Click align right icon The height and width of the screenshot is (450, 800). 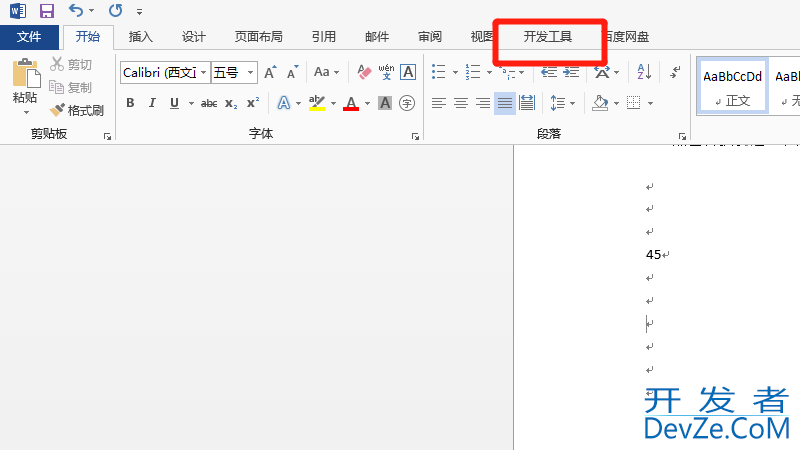(x=483, y=103)
